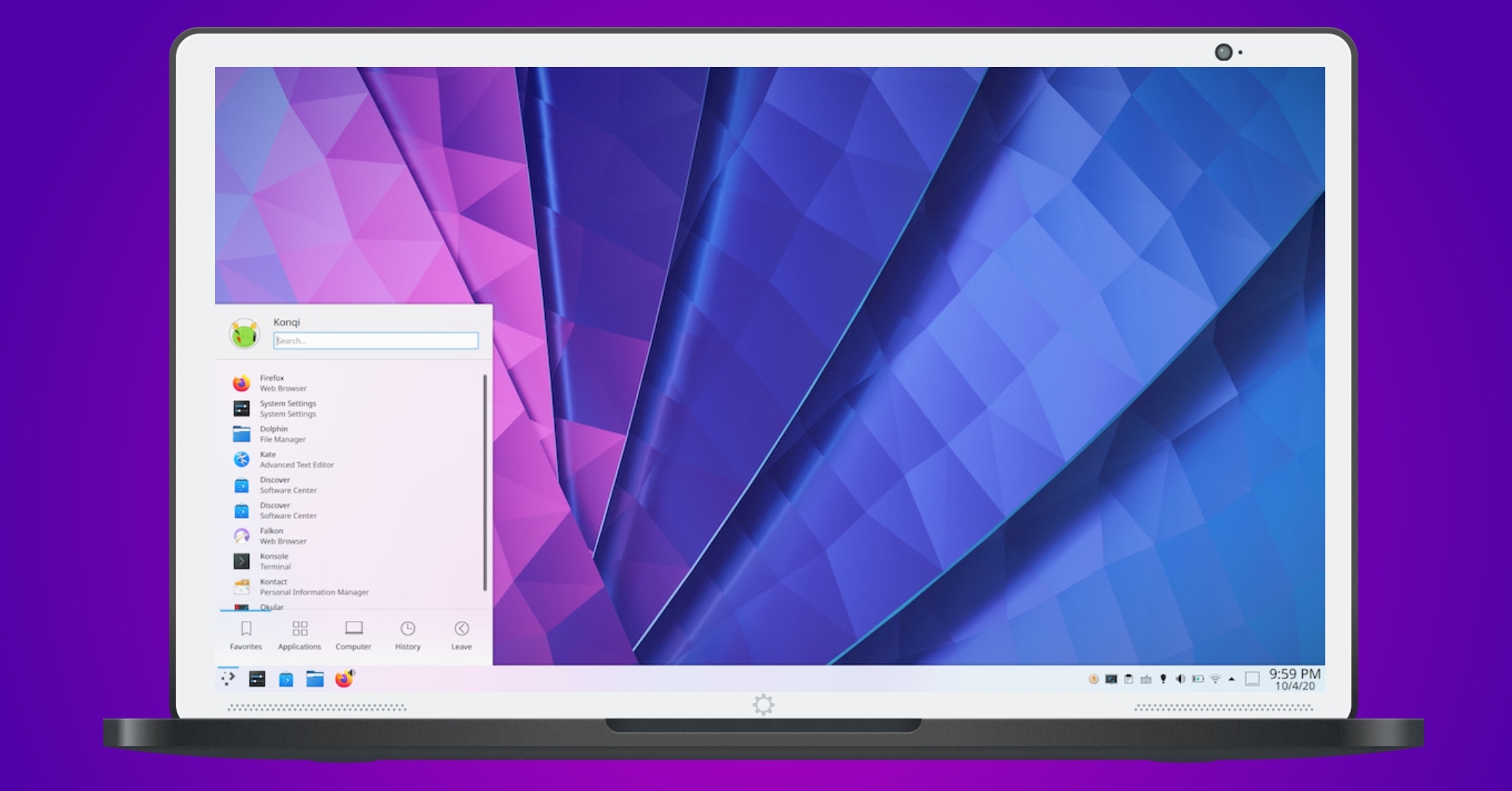The width and height of the screenshot is (1512, 791).
Task: Check battery status in the system tray
Action: coord(1198,678)
